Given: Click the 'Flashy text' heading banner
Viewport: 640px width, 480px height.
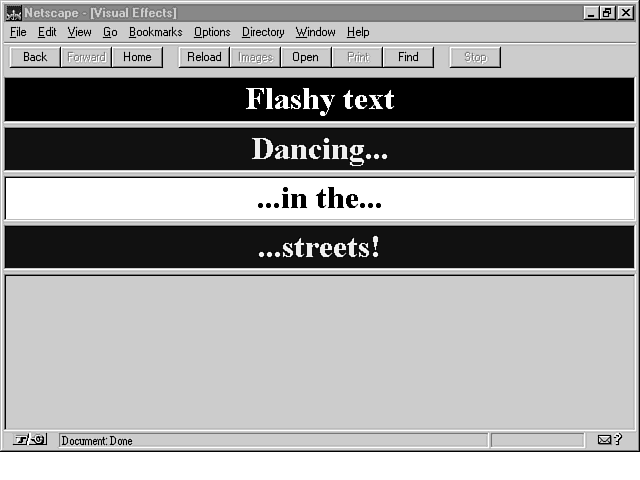Looking at the screenshot, I should click(x=320, y=100).
